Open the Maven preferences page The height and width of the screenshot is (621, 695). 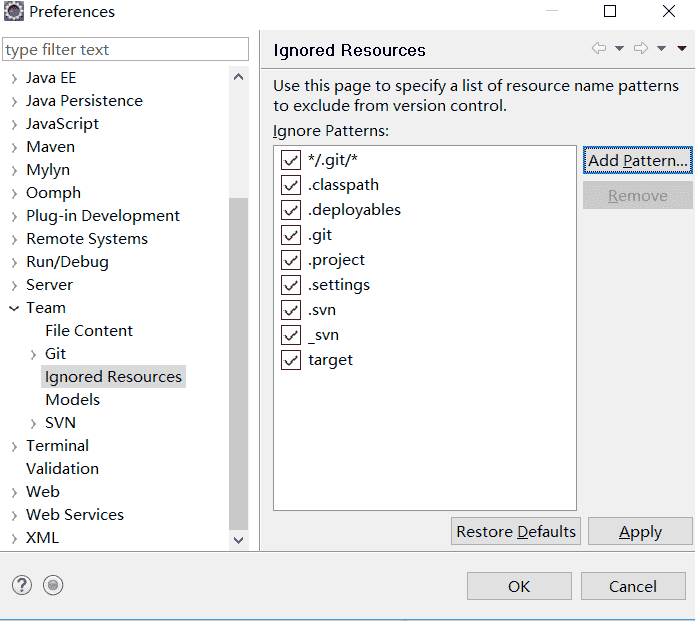click(50, 147)
